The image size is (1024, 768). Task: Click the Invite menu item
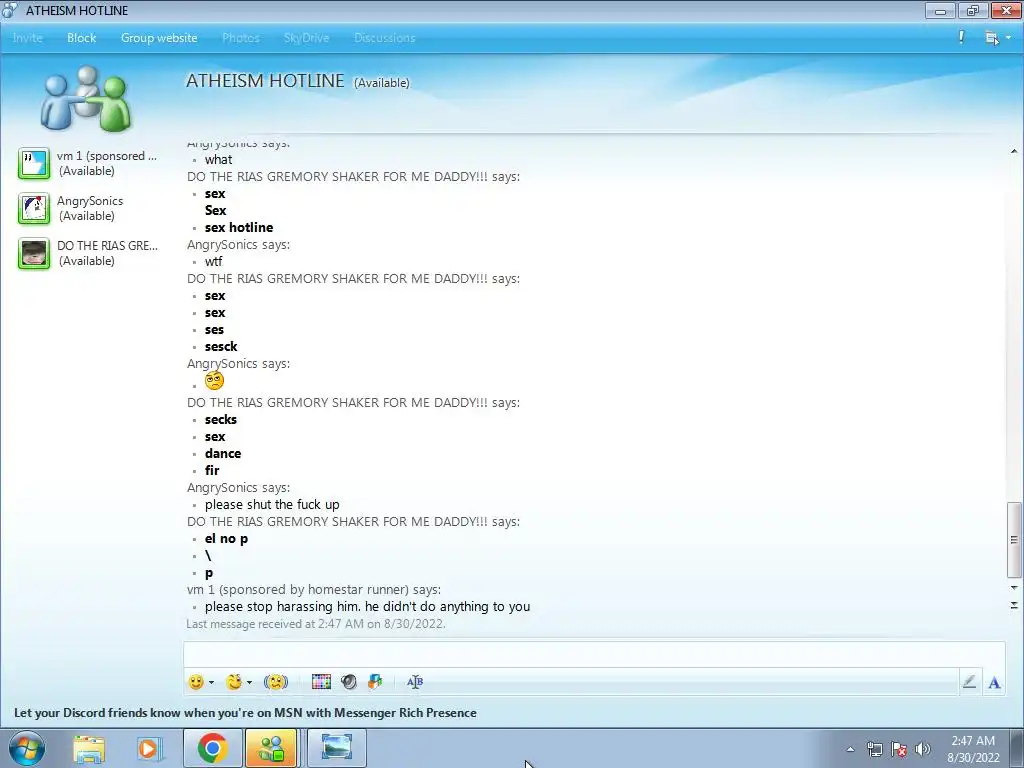(27, 38)
